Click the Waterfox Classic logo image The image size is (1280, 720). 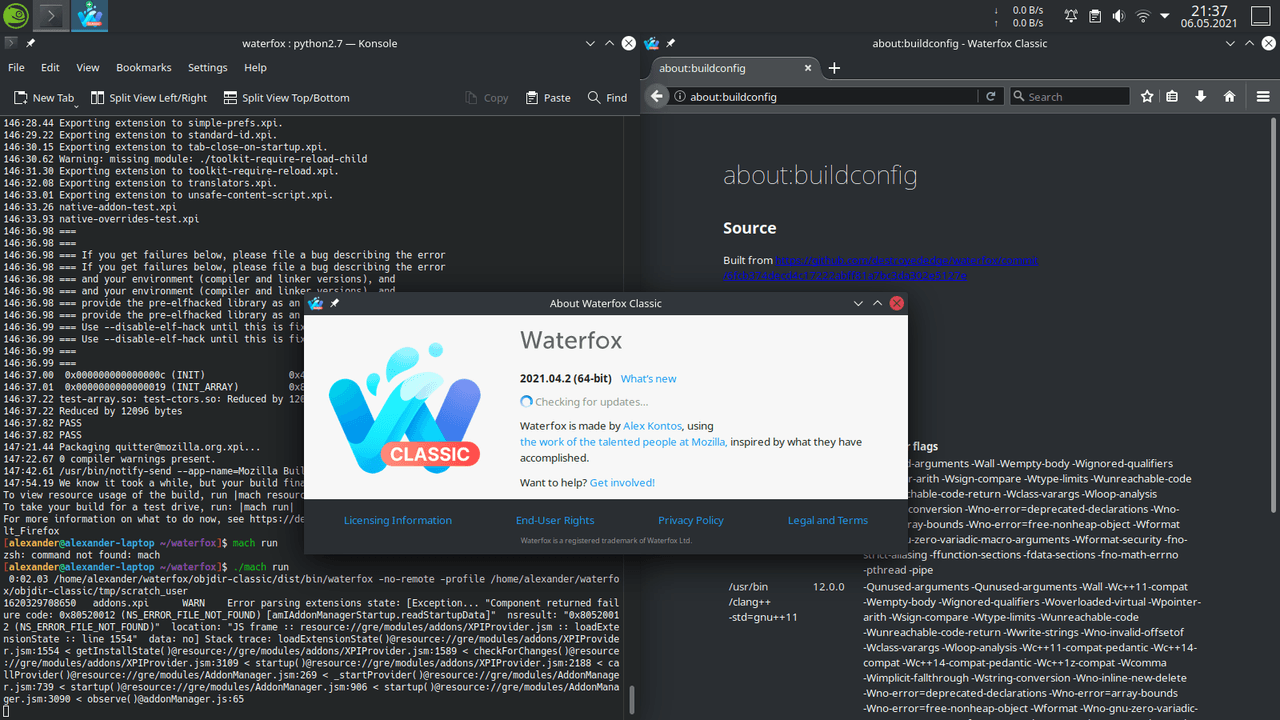405,410
